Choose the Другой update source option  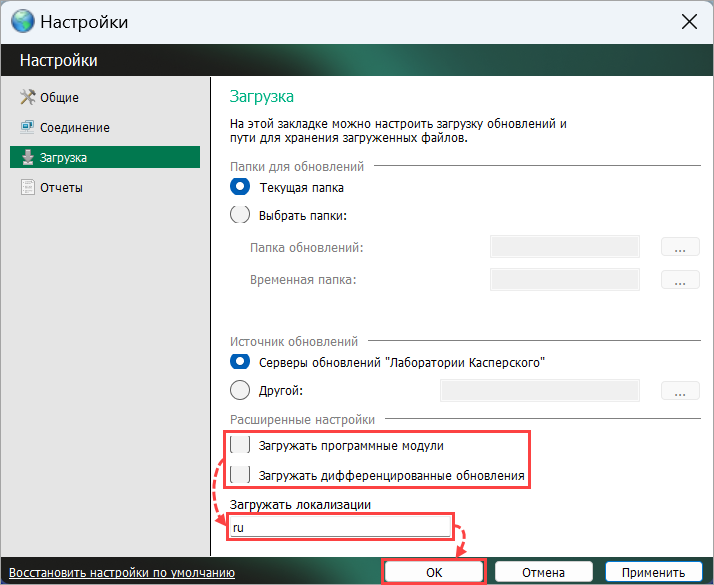[x=240, y=390]
